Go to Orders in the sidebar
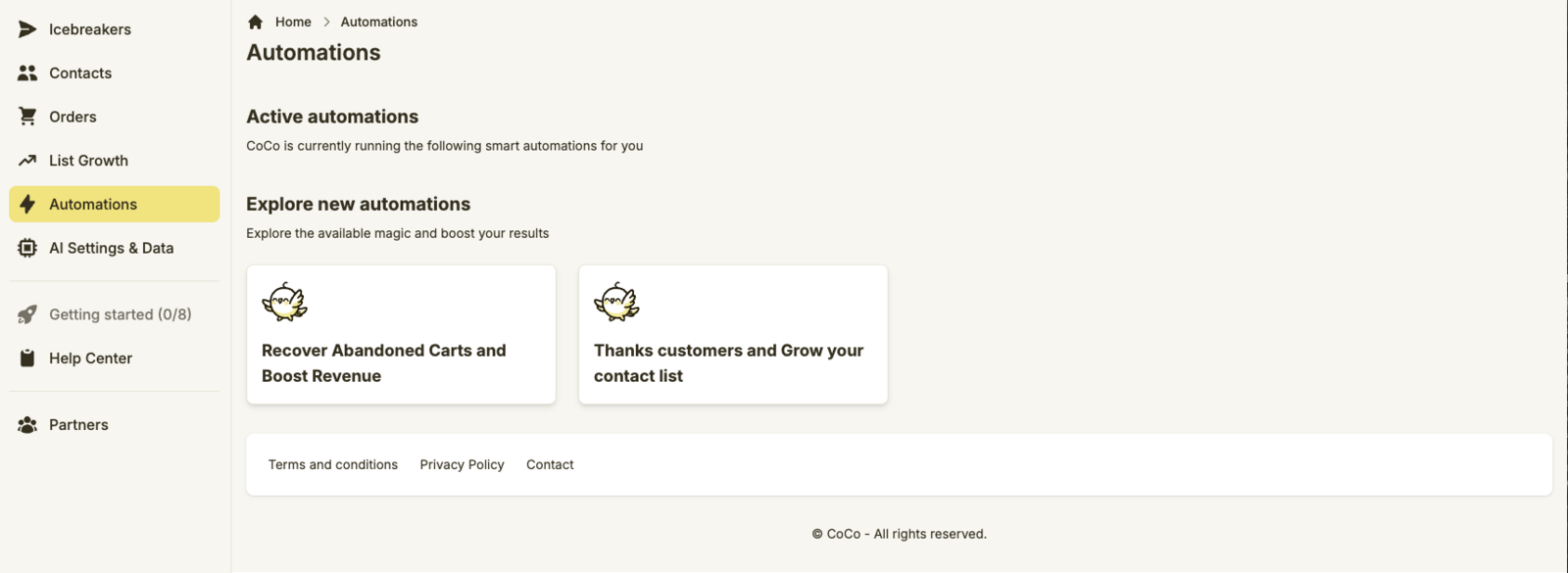Screen dimensions: 1568x573 click(73, 117)
